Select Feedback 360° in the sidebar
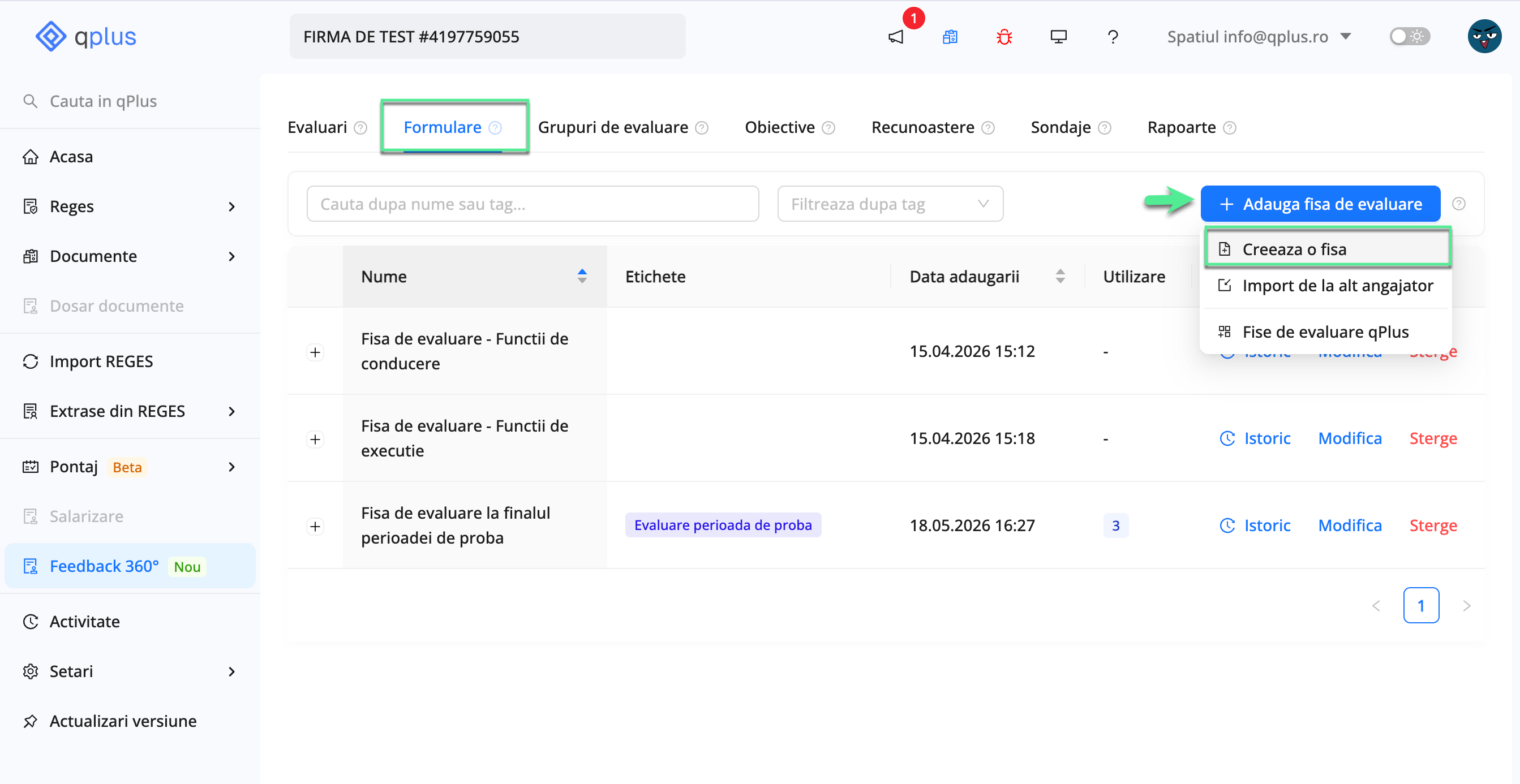This screenshot has width=1520, height=784. coord(130,566)
